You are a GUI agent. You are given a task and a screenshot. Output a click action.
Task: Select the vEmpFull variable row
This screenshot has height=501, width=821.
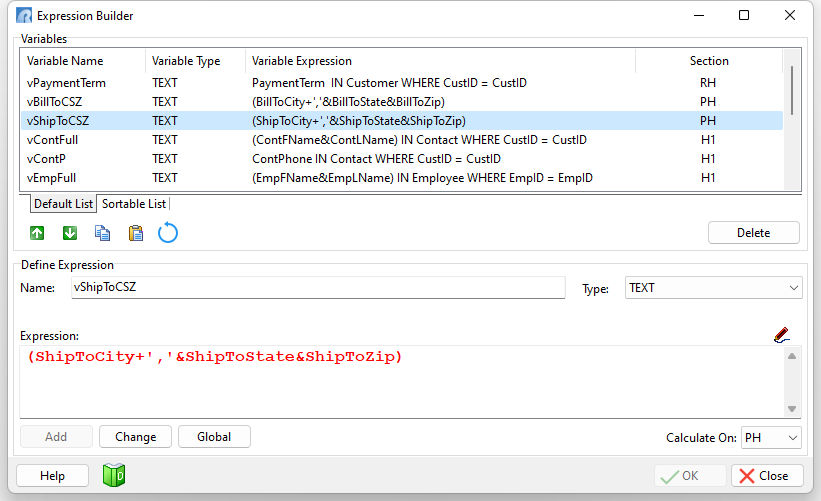point(402,178)
